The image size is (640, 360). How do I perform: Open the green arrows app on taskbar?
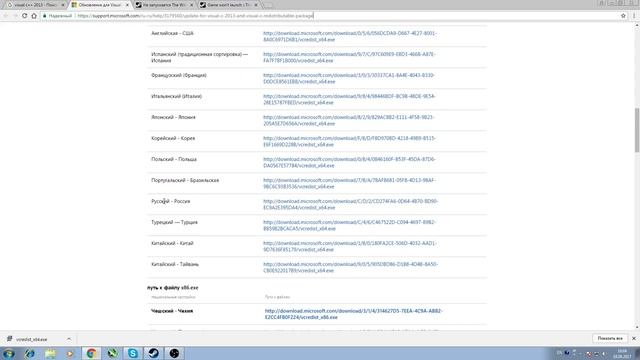[112, 353]
